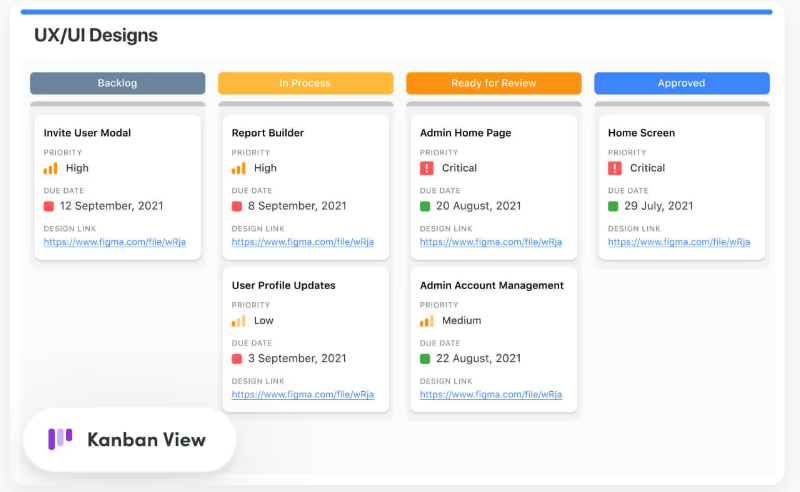
Task: Click the High text on Invite User Modal card
Action: point(77,168)
